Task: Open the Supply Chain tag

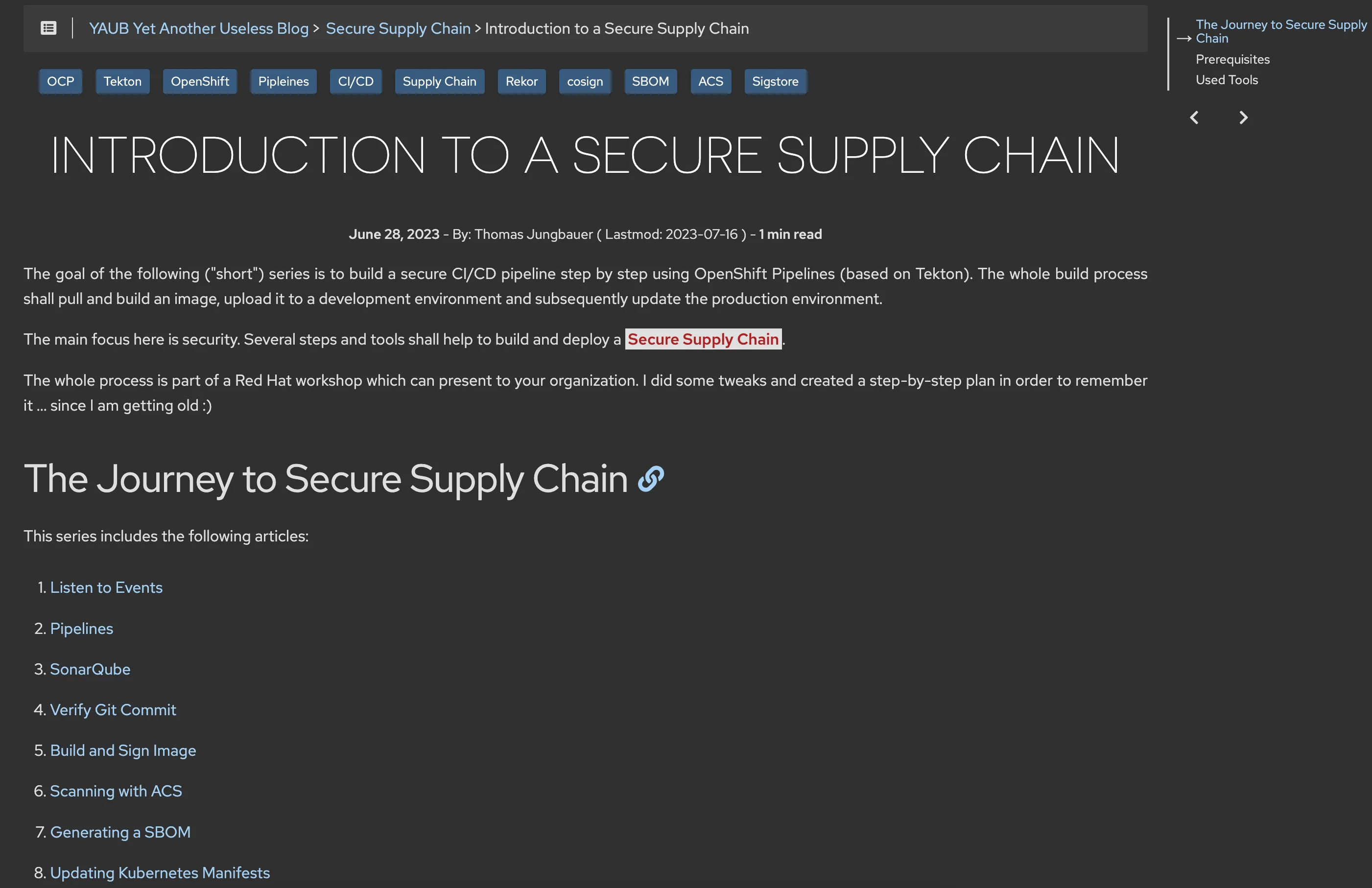Action: pos(439,81)
